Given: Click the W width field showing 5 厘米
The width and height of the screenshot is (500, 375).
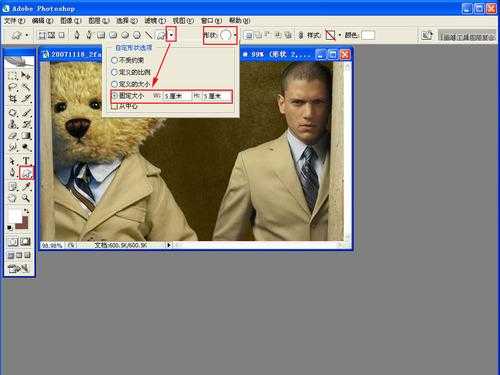Looking at the screenshot, I should (x=177, y=96).
